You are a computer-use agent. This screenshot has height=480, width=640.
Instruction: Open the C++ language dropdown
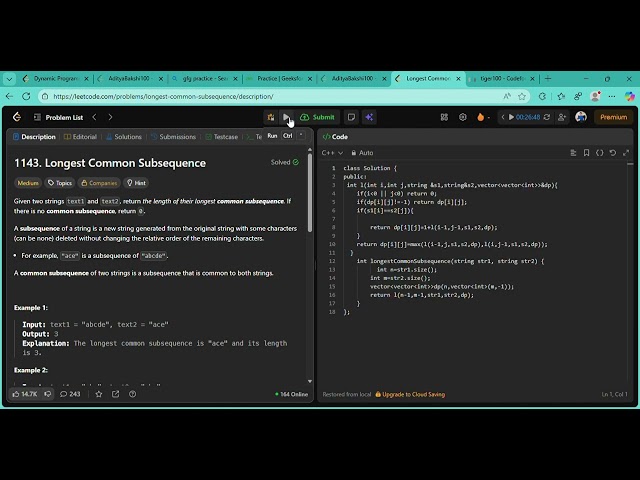coord(332,153)
